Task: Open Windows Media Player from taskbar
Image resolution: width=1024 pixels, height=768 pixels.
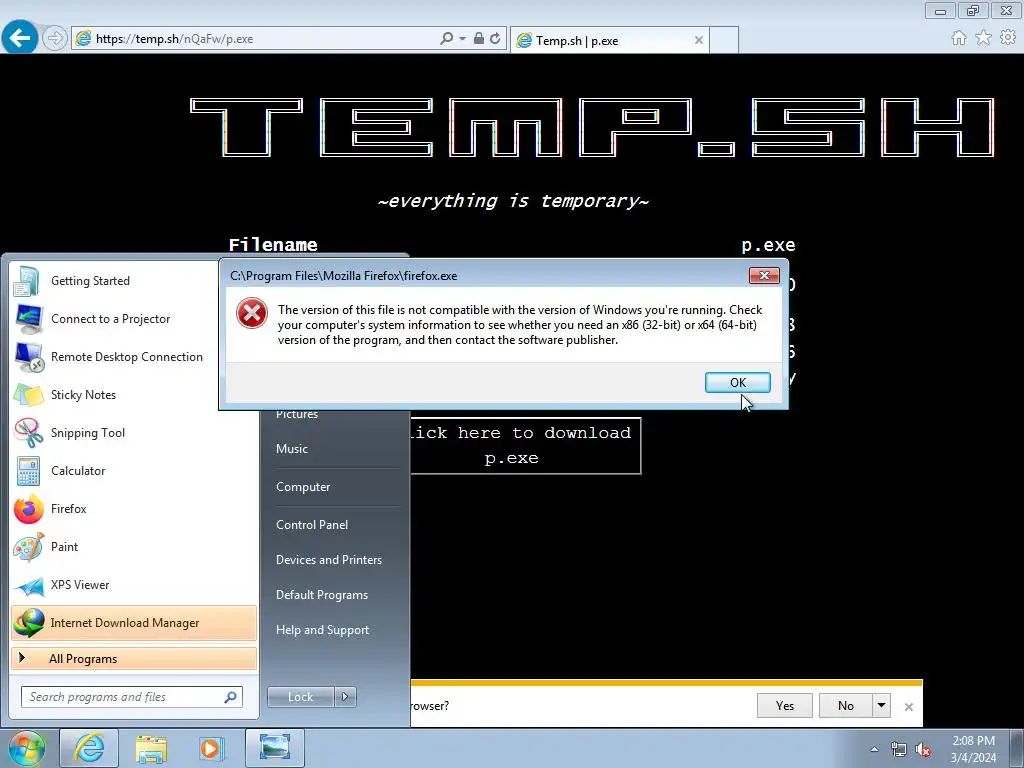Action: [x=210, y=748]
